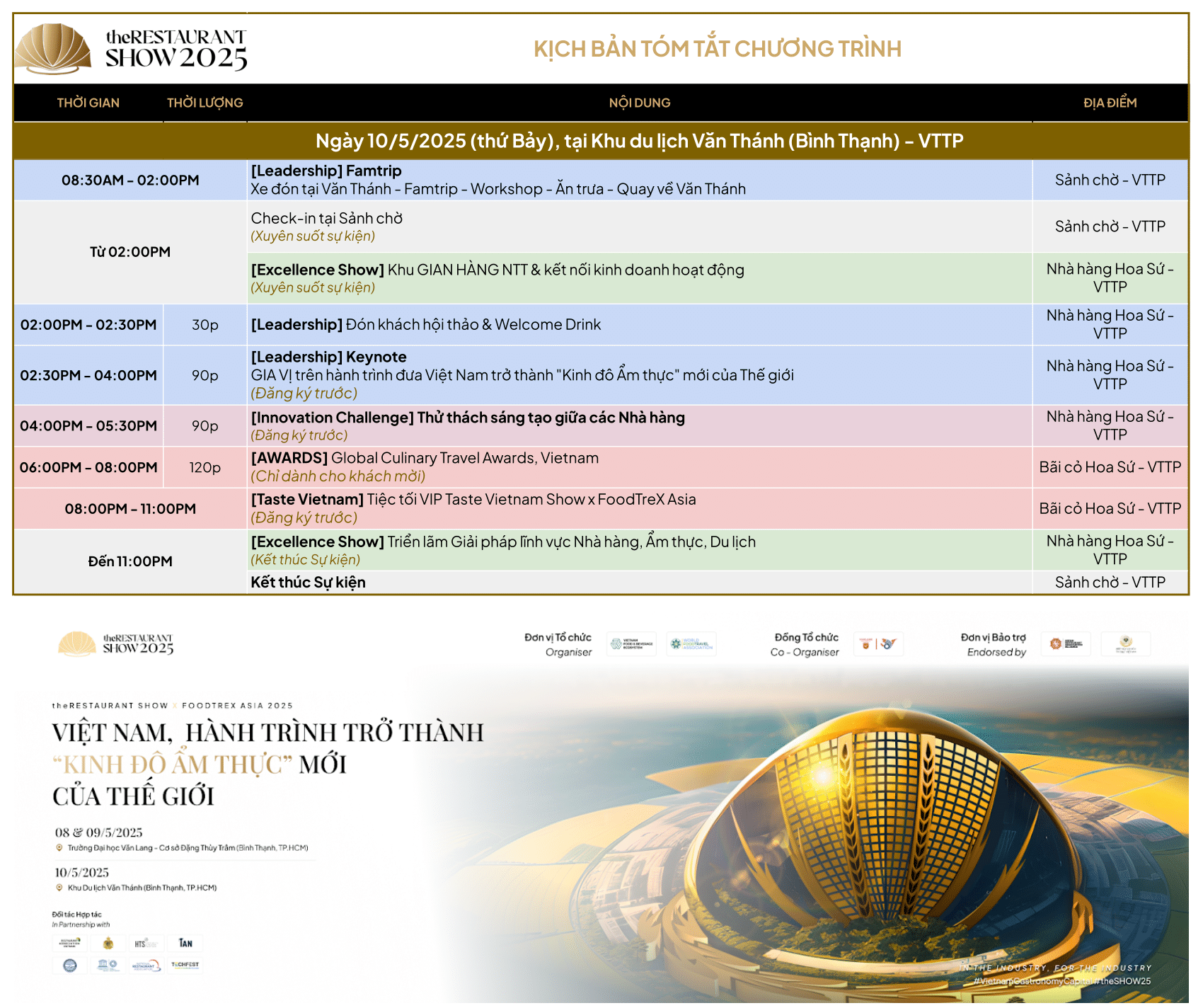
Task: Click Sảnh chờ – VTTP in the last row
Action: click(x=1110, y=582)
